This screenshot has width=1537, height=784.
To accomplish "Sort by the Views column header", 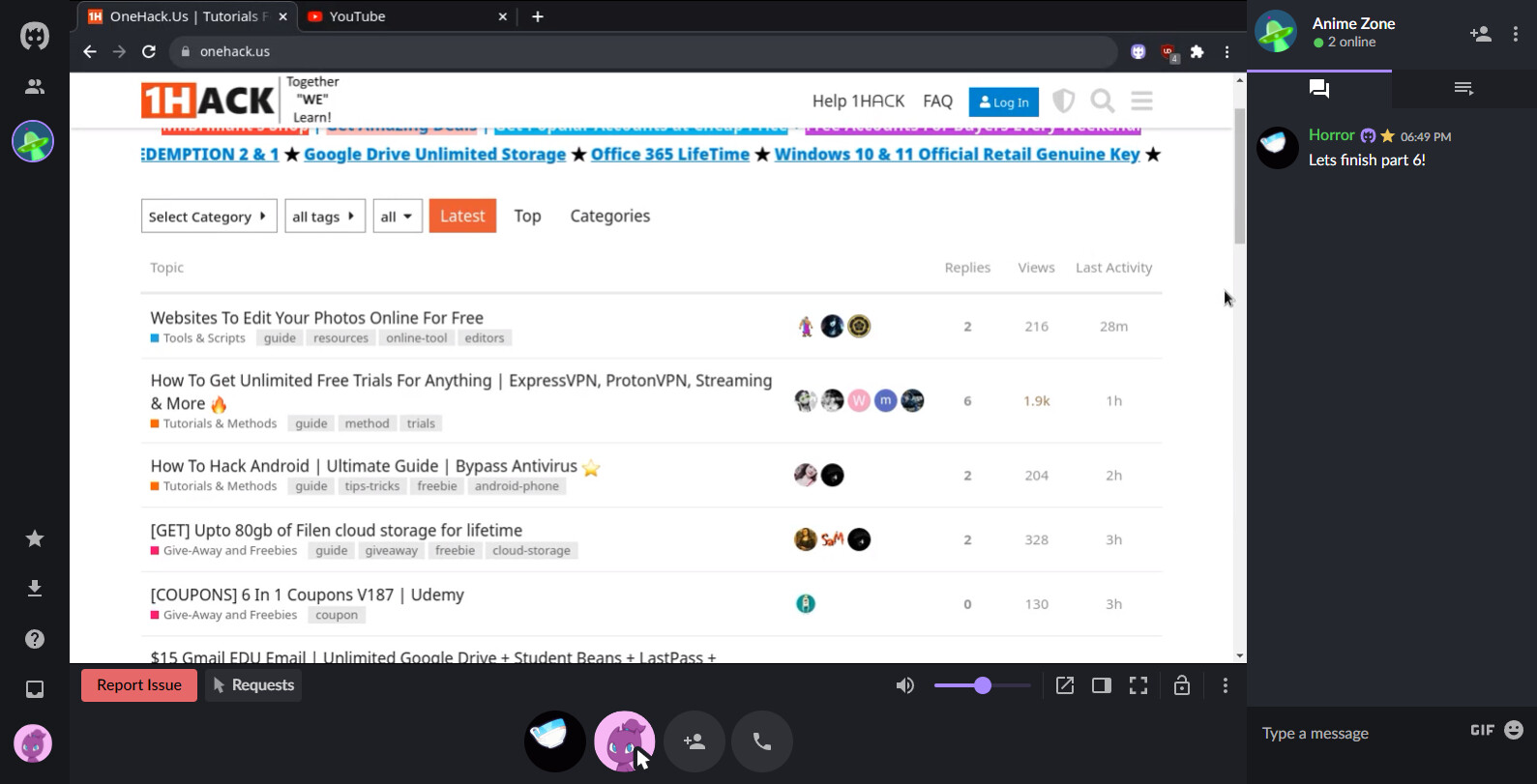I will (x=1036, y=268).
